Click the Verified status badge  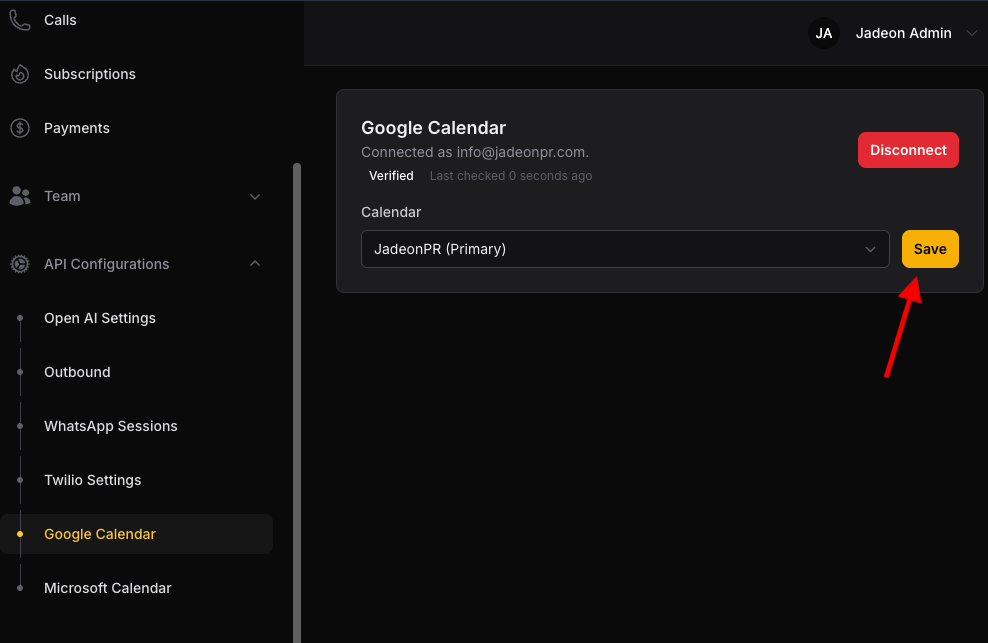pos(391,176)
